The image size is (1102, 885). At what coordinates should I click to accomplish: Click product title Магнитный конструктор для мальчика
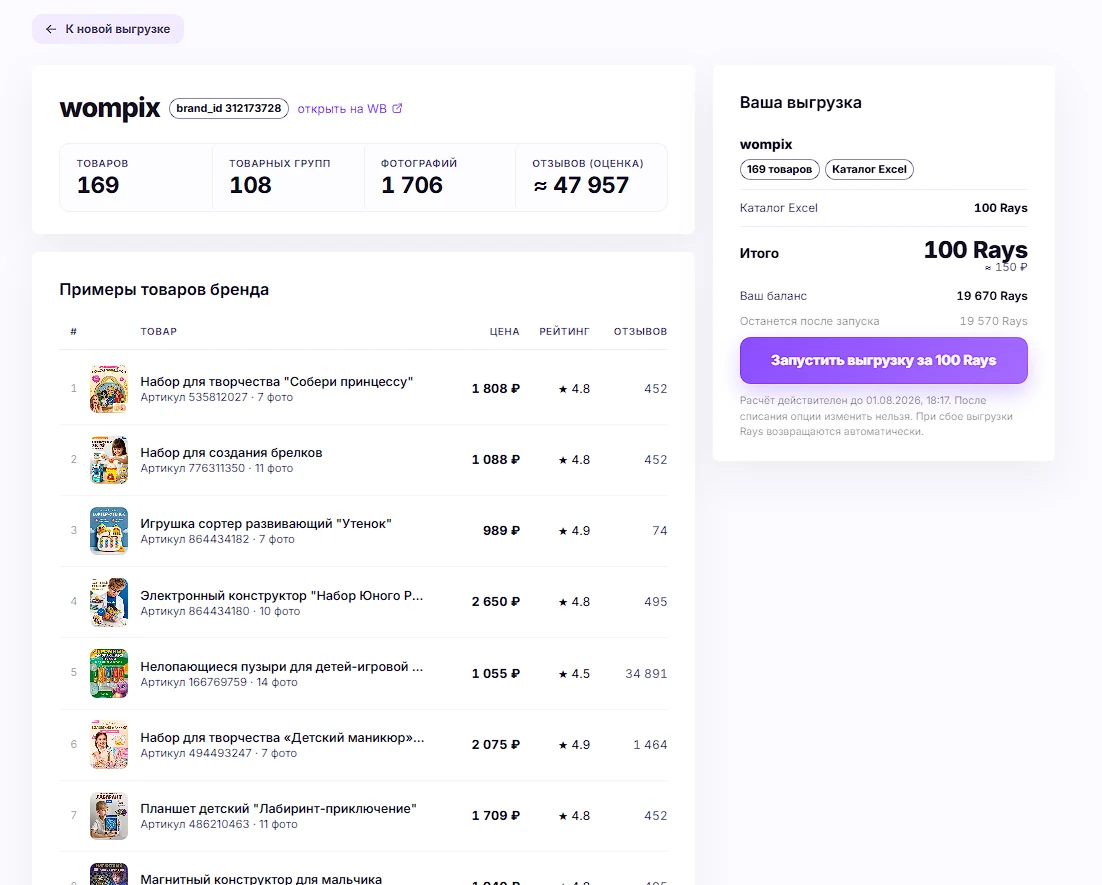261,879
